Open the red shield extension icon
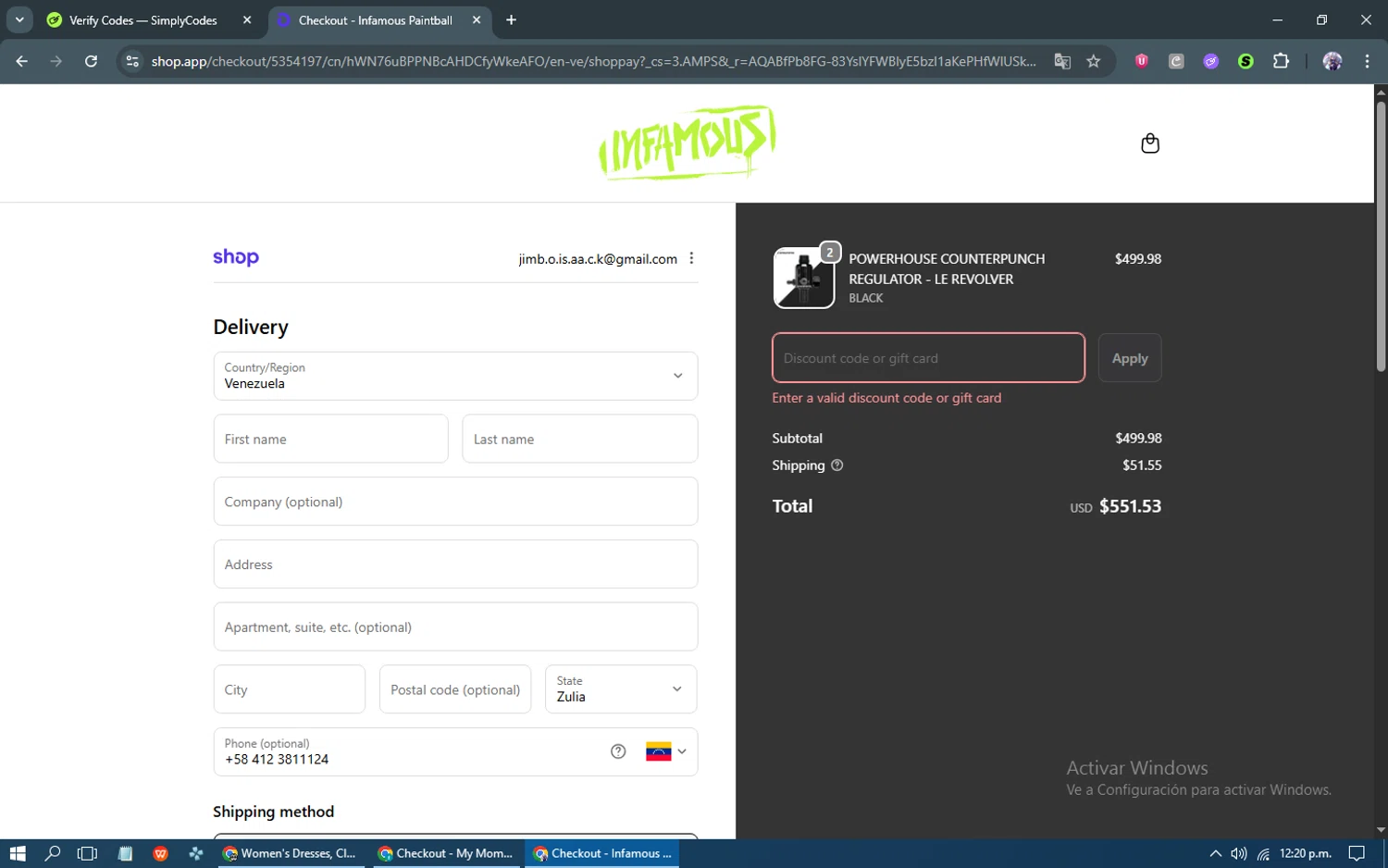This screenshot has height=868, width=1388. [x=1142, y=61]
